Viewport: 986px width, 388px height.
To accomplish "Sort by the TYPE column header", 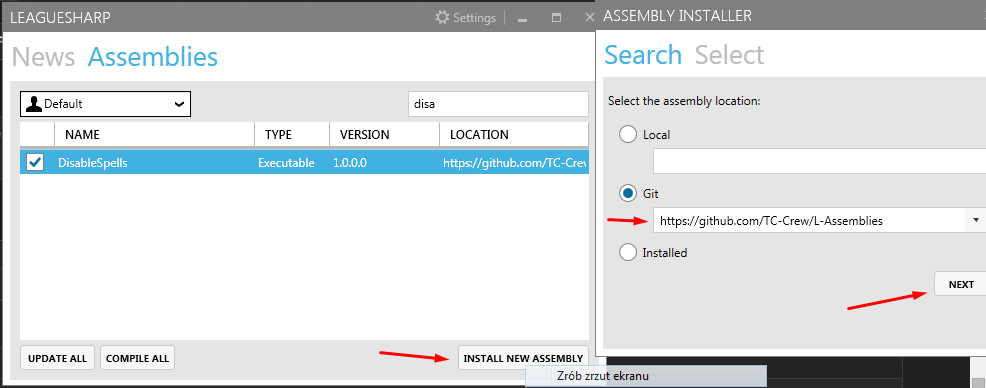I will coord(292,135).
